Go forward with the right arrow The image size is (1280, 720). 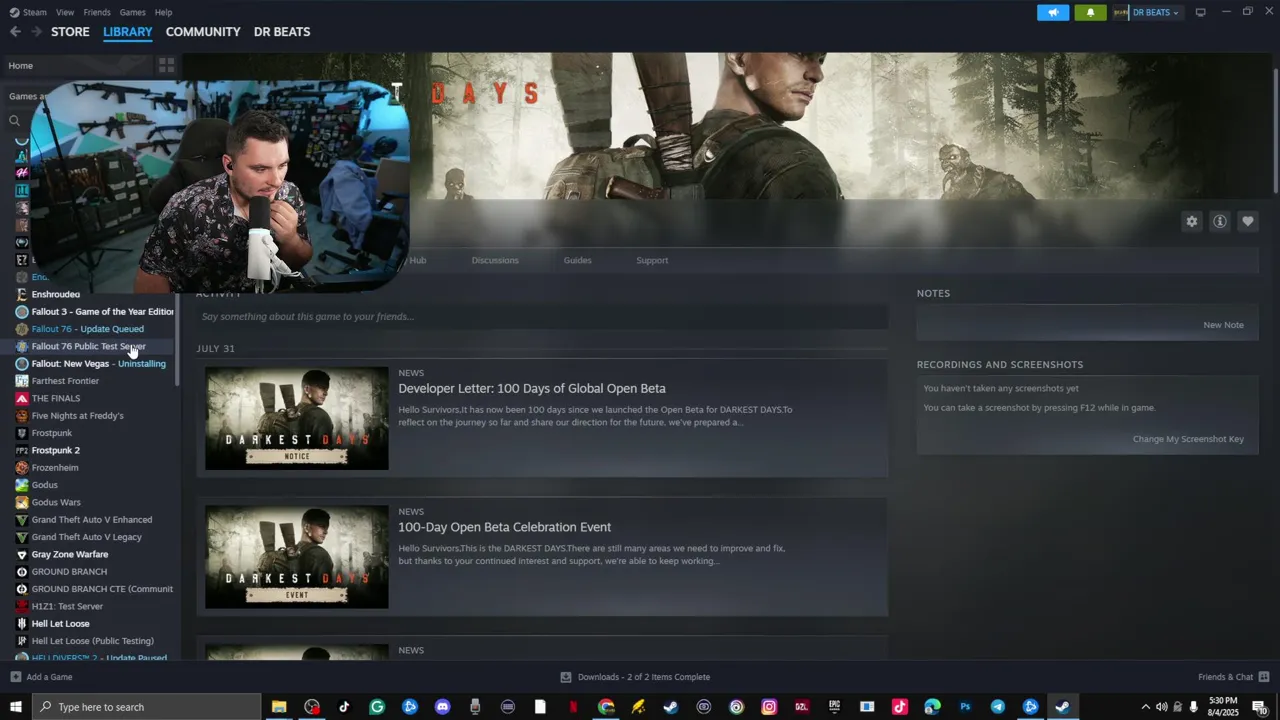point(36,32)
